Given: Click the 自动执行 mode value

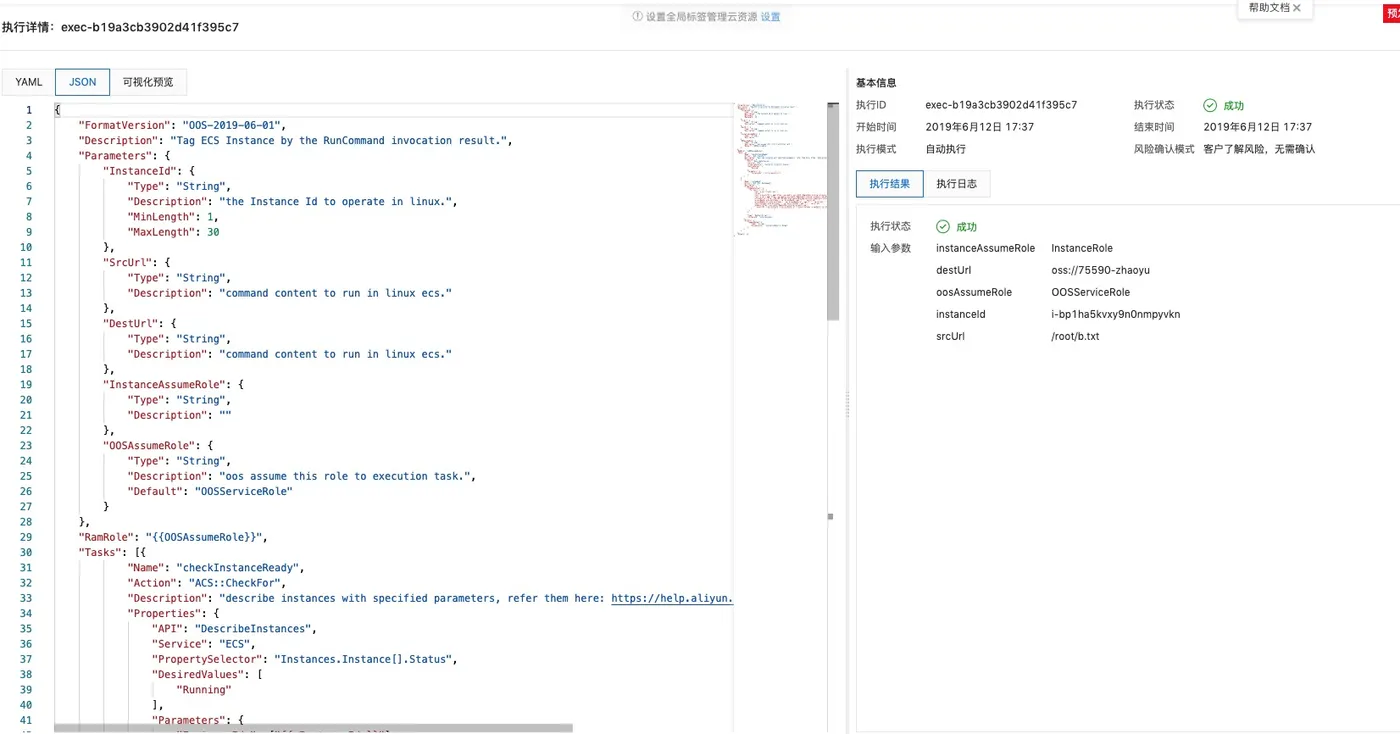Looking at the screenshot, I should 947,149.
